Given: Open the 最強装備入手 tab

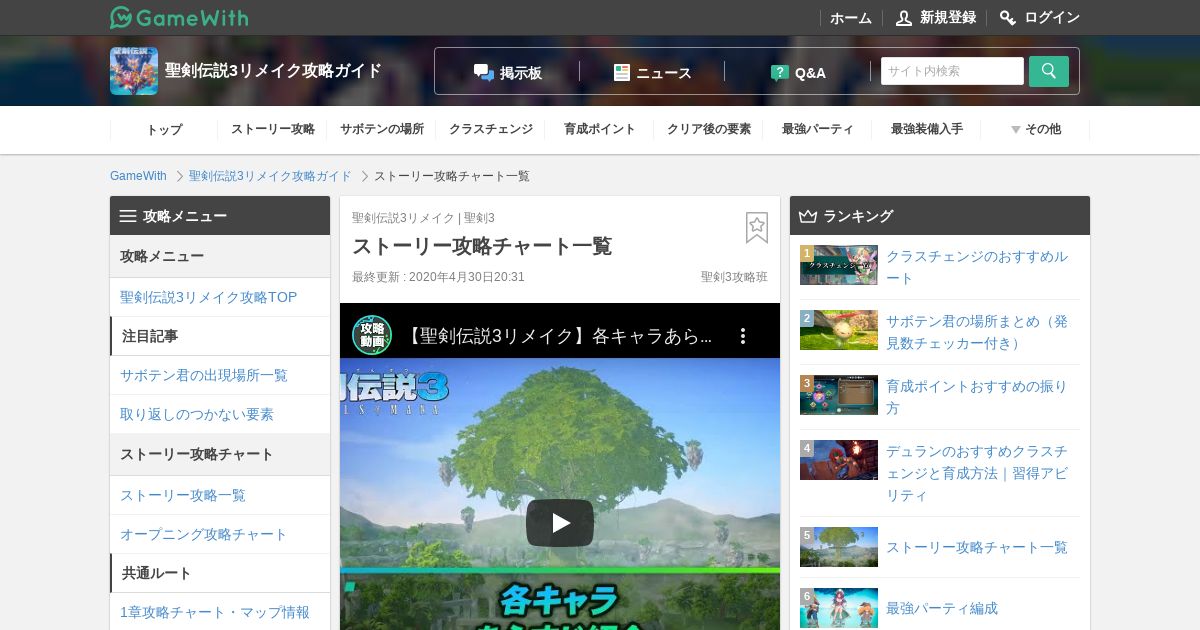Looking at the screenshot, I should point(927,129).
